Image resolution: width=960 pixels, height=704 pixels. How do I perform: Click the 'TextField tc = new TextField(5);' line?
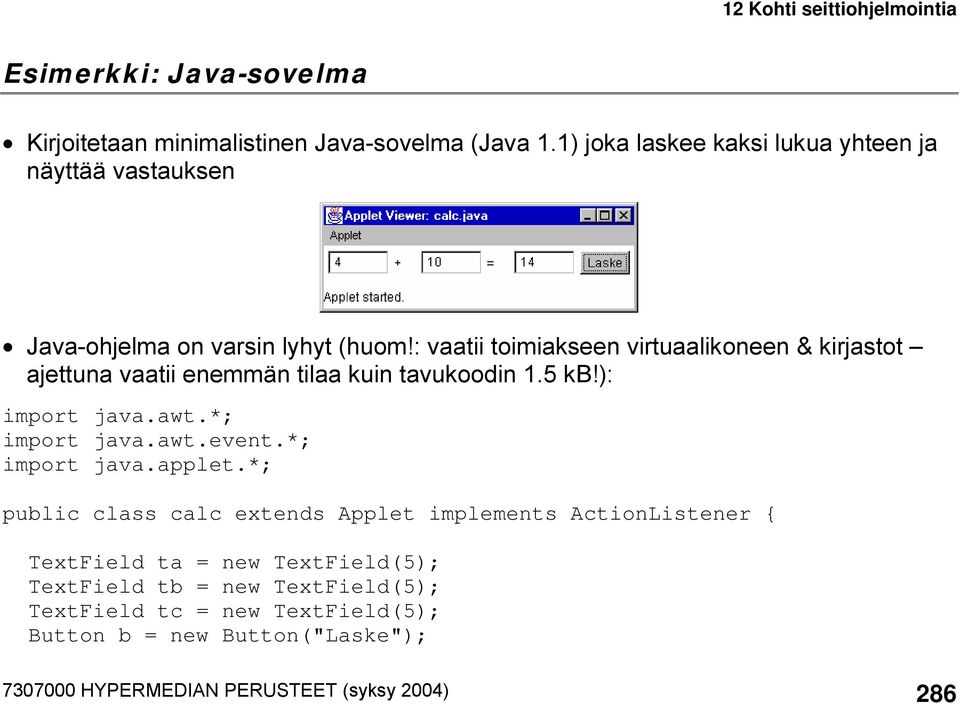pyautogui.click(x=234, y=612)
